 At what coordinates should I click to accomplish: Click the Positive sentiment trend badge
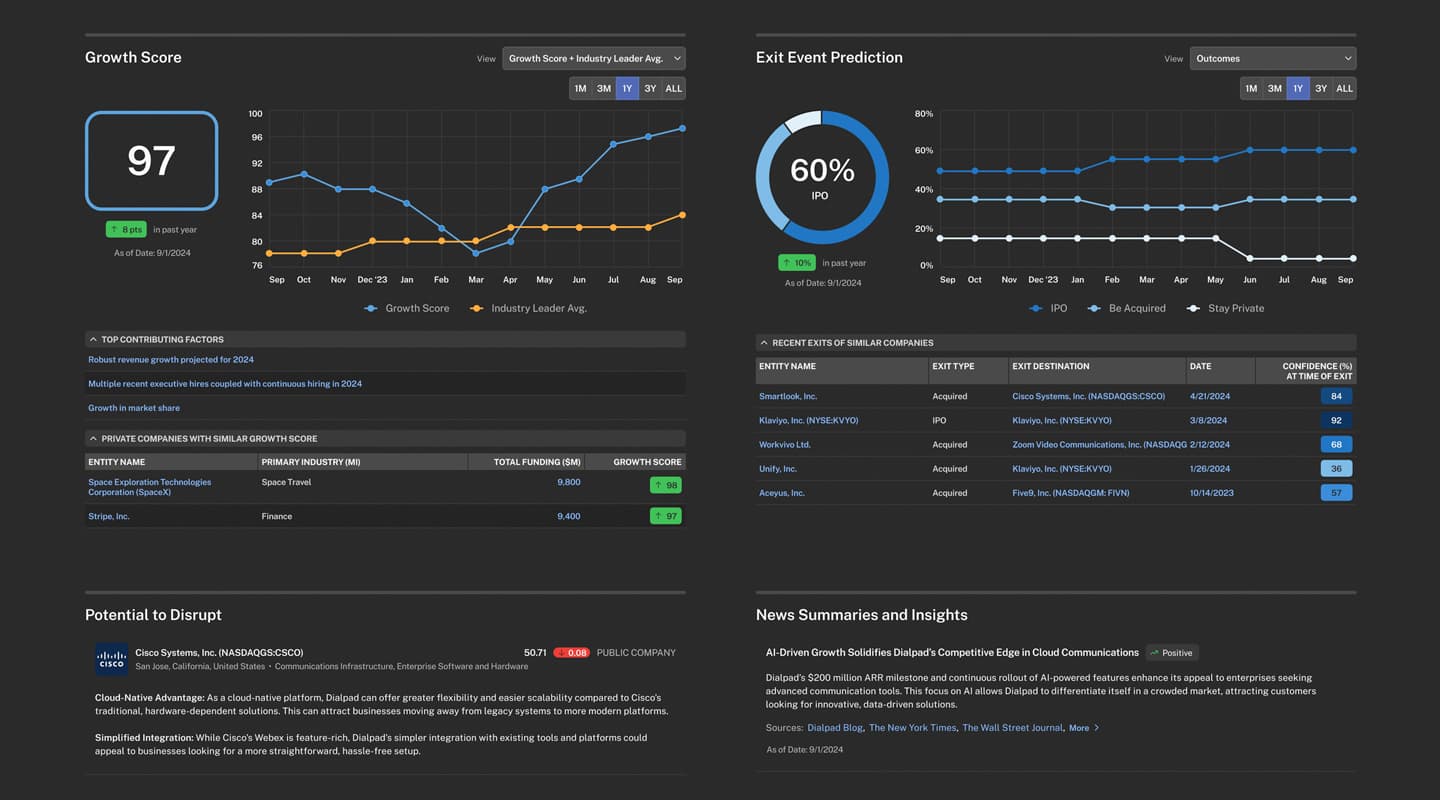coord(1171,653)
